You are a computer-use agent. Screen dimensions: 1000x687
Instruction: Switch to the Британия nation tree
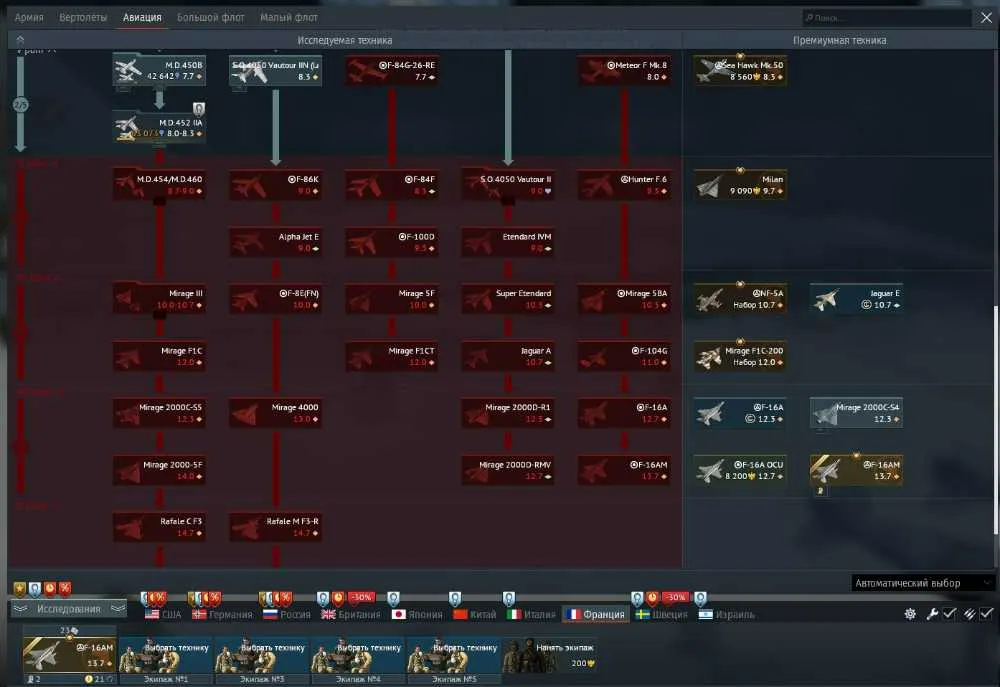pyautogui.click(x=351, y=614)
